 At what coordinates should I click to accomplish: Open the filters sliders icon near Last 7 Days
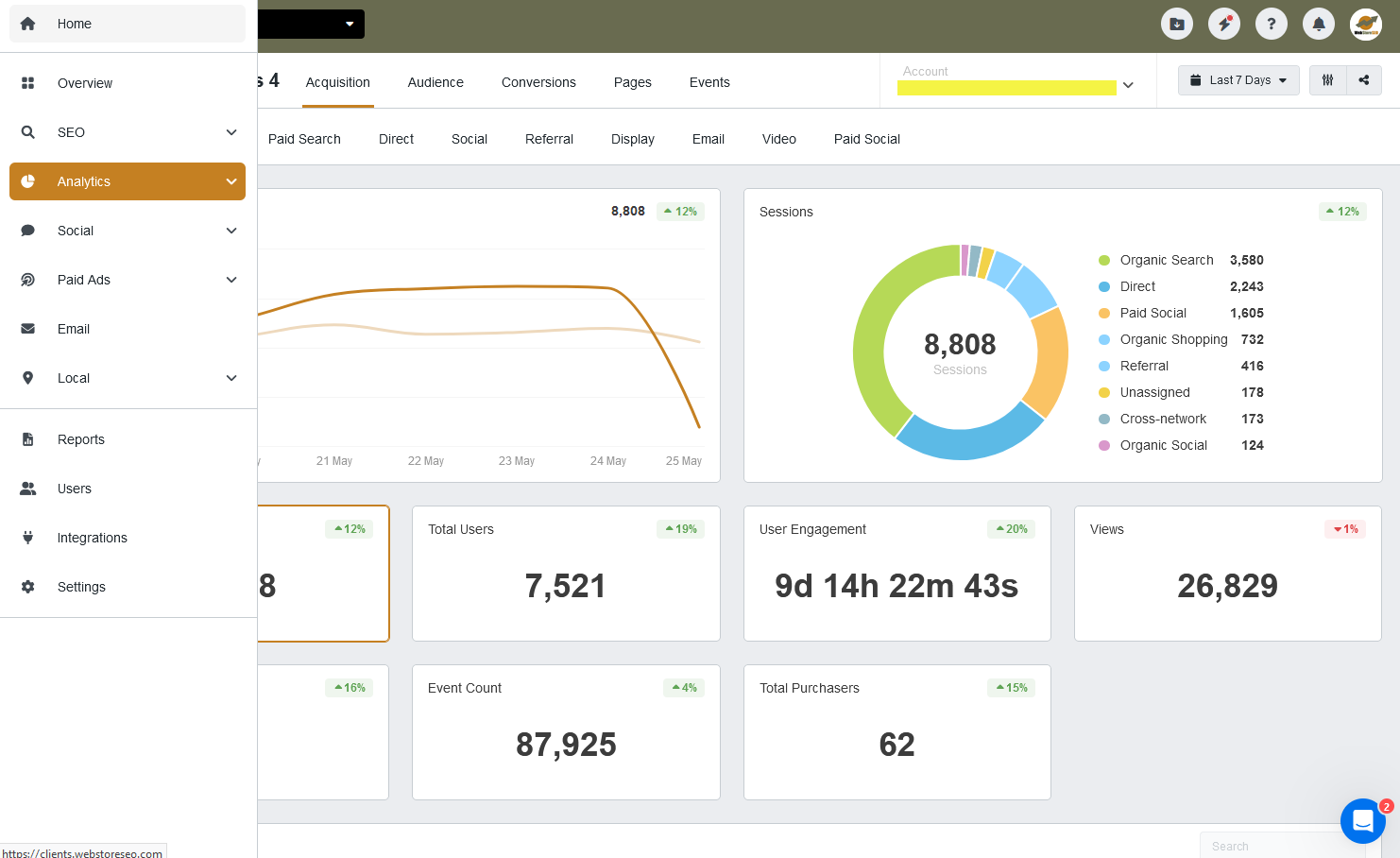pos(1327,80)
